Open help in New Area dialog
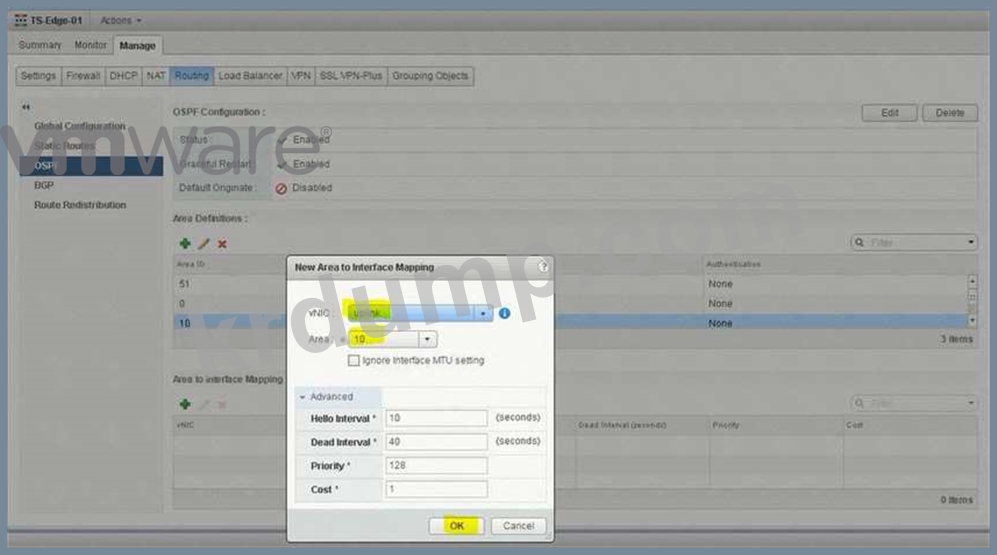Screen dimensions: 997x555 click(543, 267)
